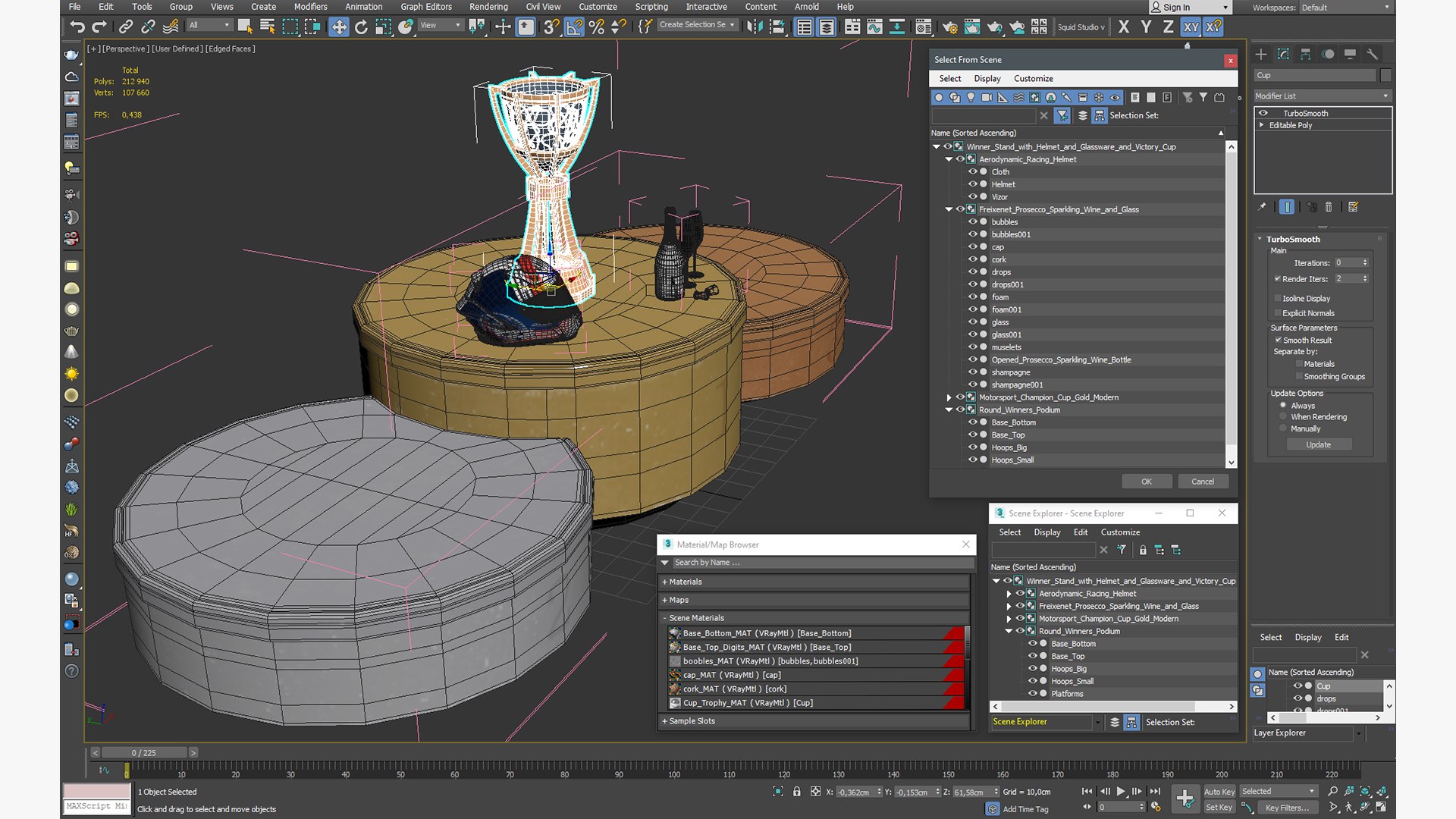Expand the Materials group in Material Browser
Screen dimensions: 1456x819
814,582
